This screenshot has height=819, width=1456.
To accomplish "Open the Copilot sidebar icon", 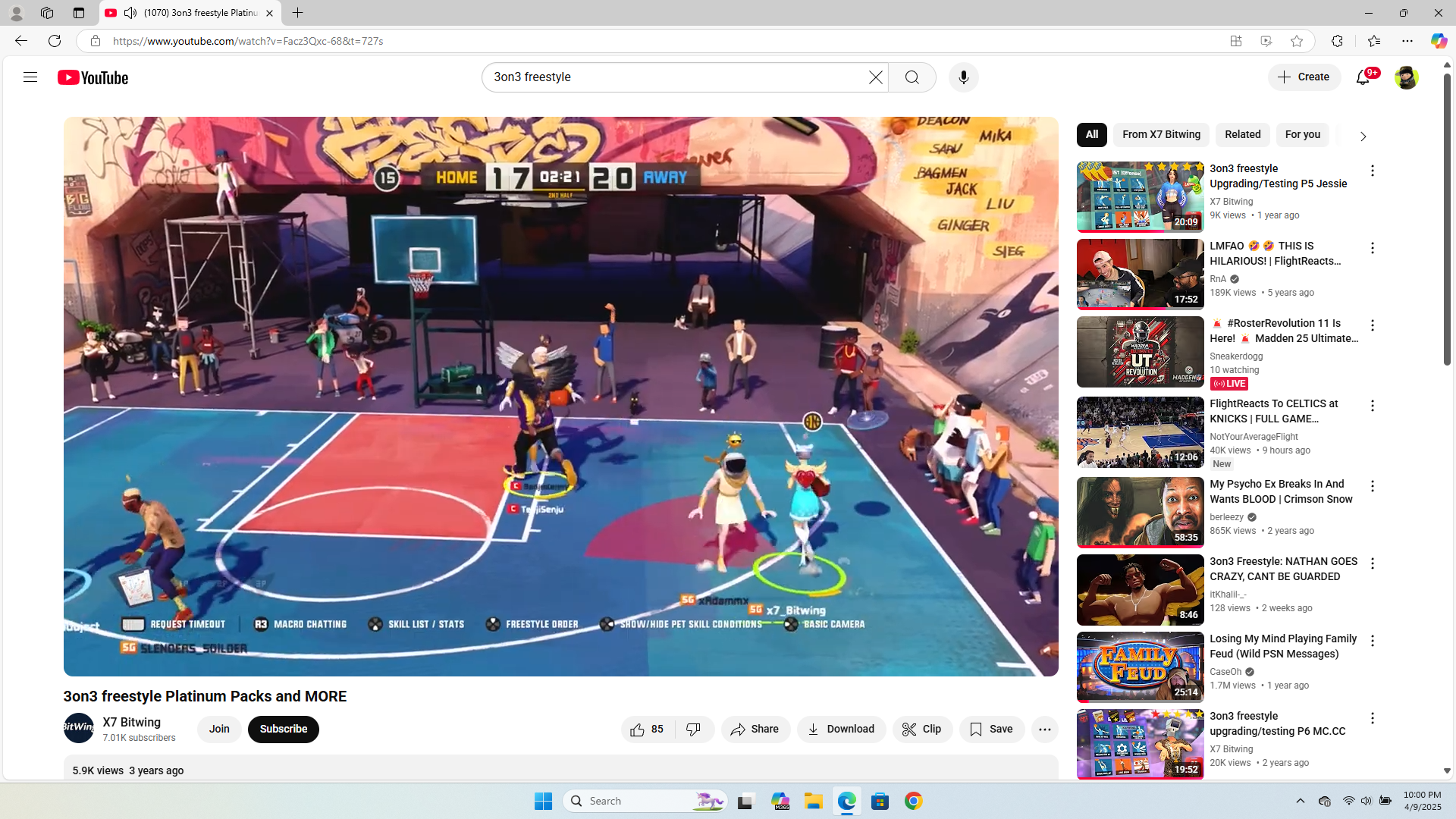I will (1439, 41).
